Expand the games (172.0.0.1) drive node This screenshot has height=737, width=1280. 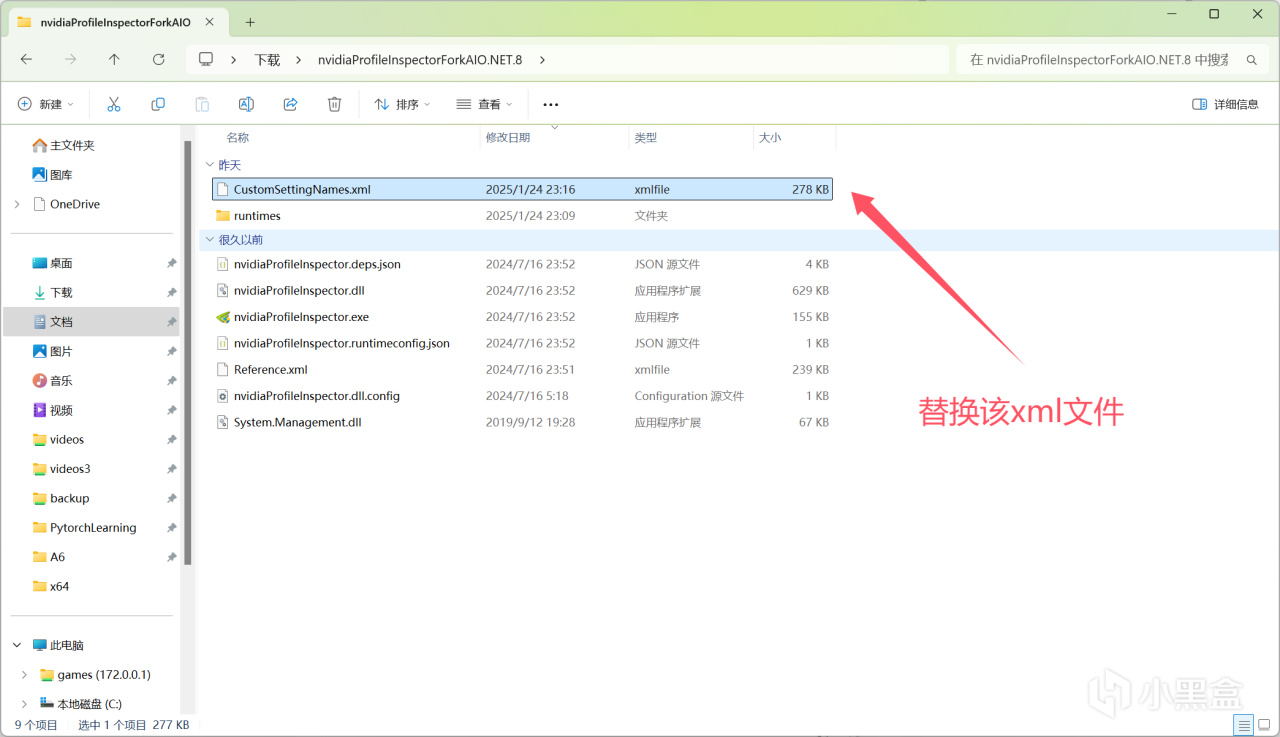click(24, 675)
